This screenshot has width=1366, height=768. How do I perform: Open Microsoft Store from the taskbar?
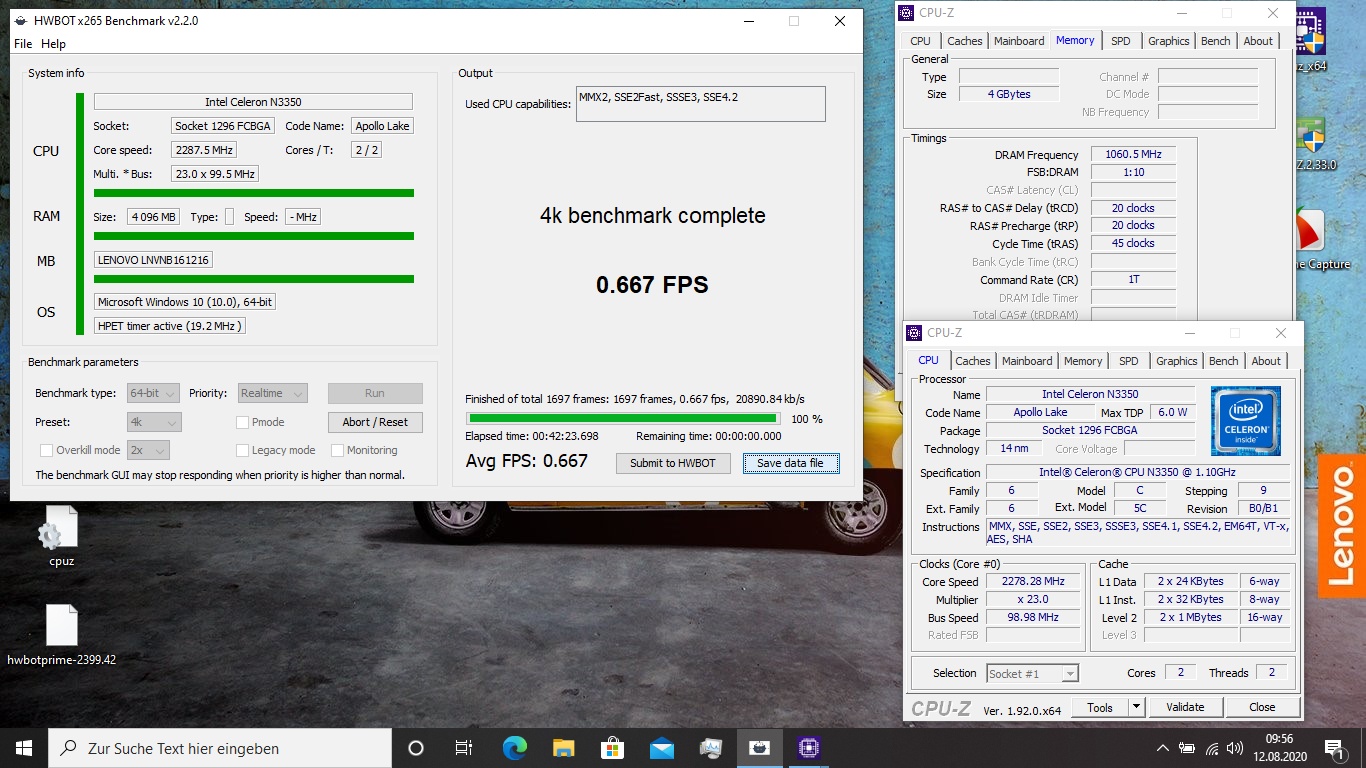pos(612,748)
